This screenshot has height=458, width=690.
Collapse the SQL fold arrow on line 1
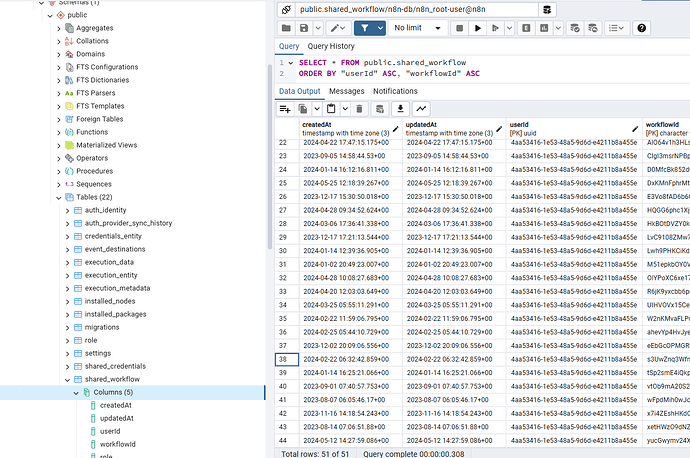(x=291, y=63)
